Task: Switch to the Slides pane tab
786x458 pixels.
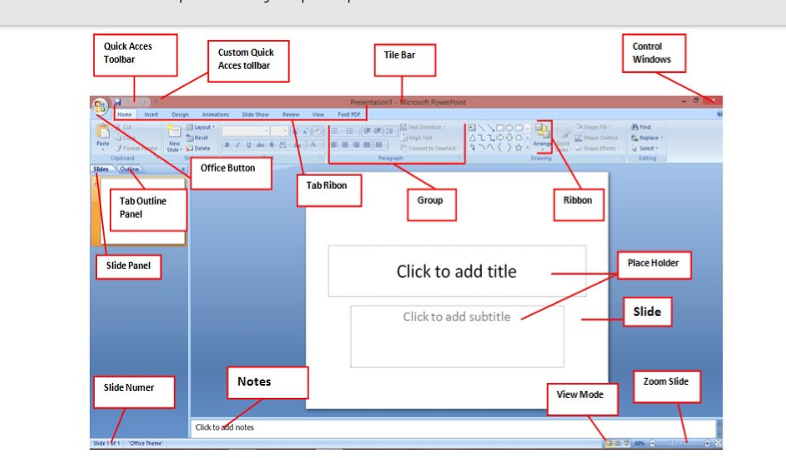Action: pos(101,169)
